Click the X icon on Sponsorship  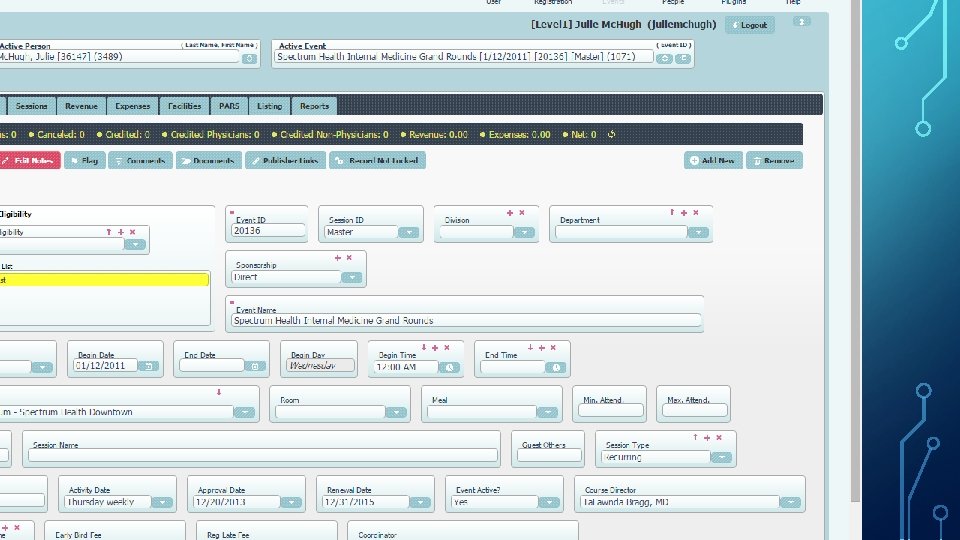349,258
